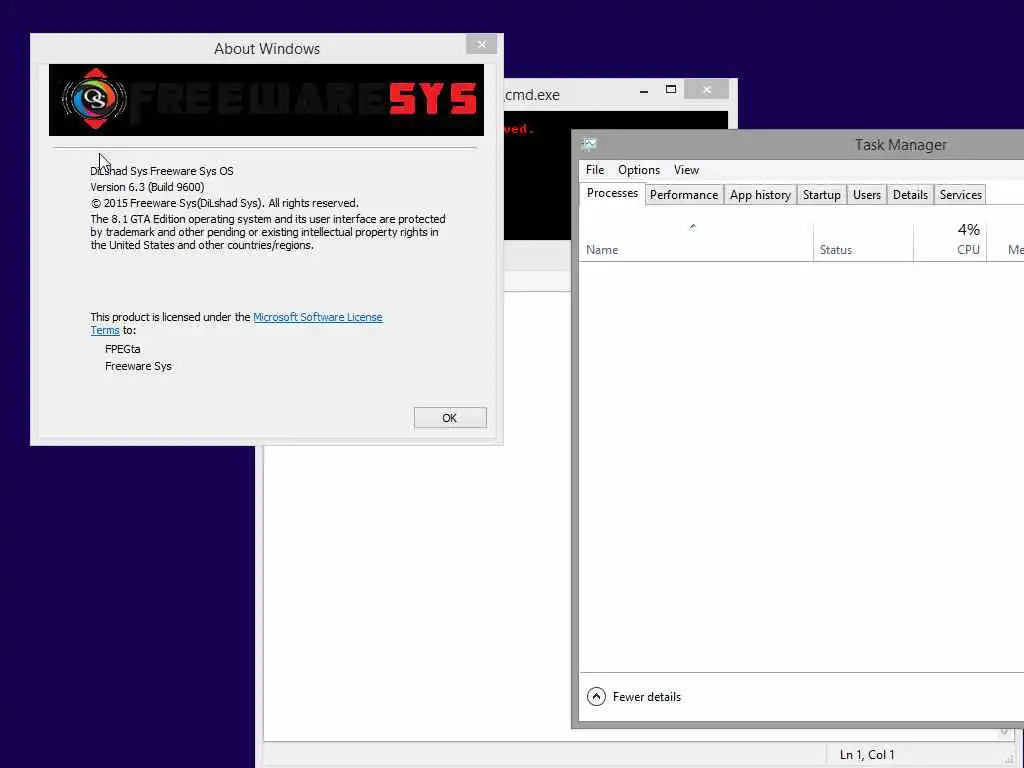Screen dimensions: 1024x768
Task: Switch to the Startup tab
Action: coord(822,195)
